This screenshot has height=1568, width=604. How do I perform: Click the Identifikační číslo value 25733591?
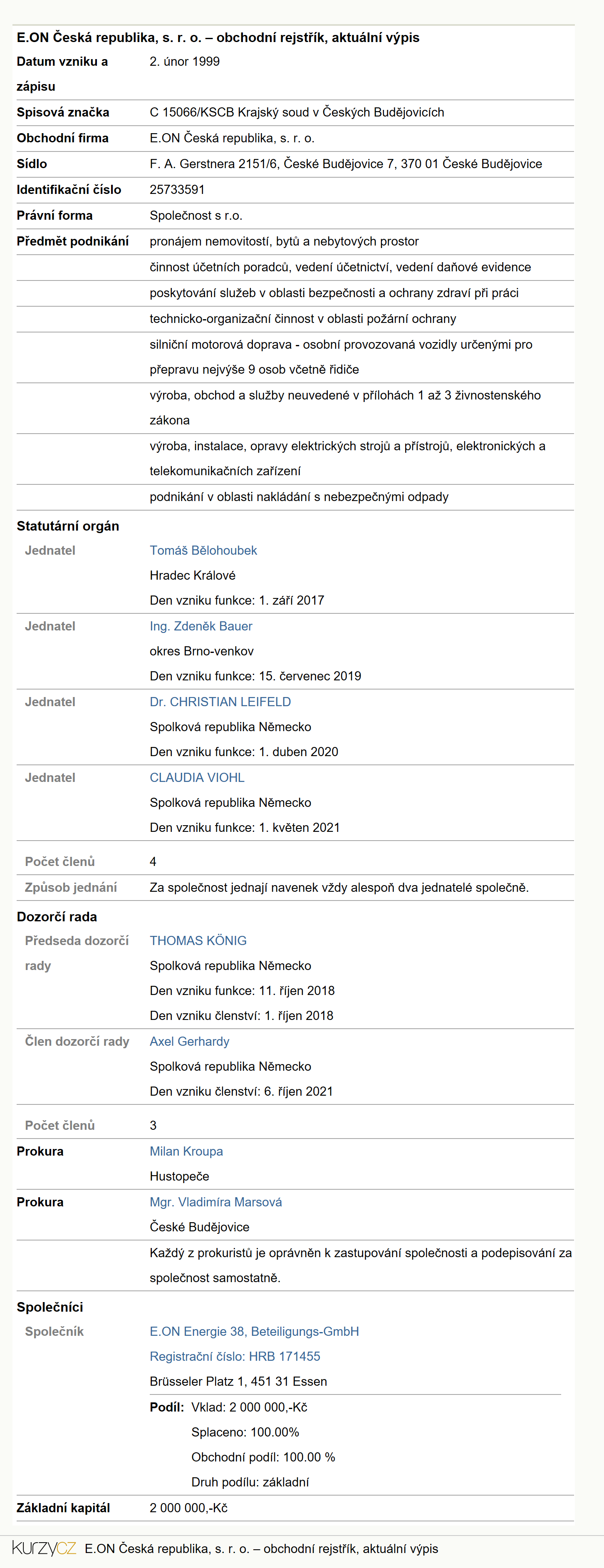pos(177,189)
